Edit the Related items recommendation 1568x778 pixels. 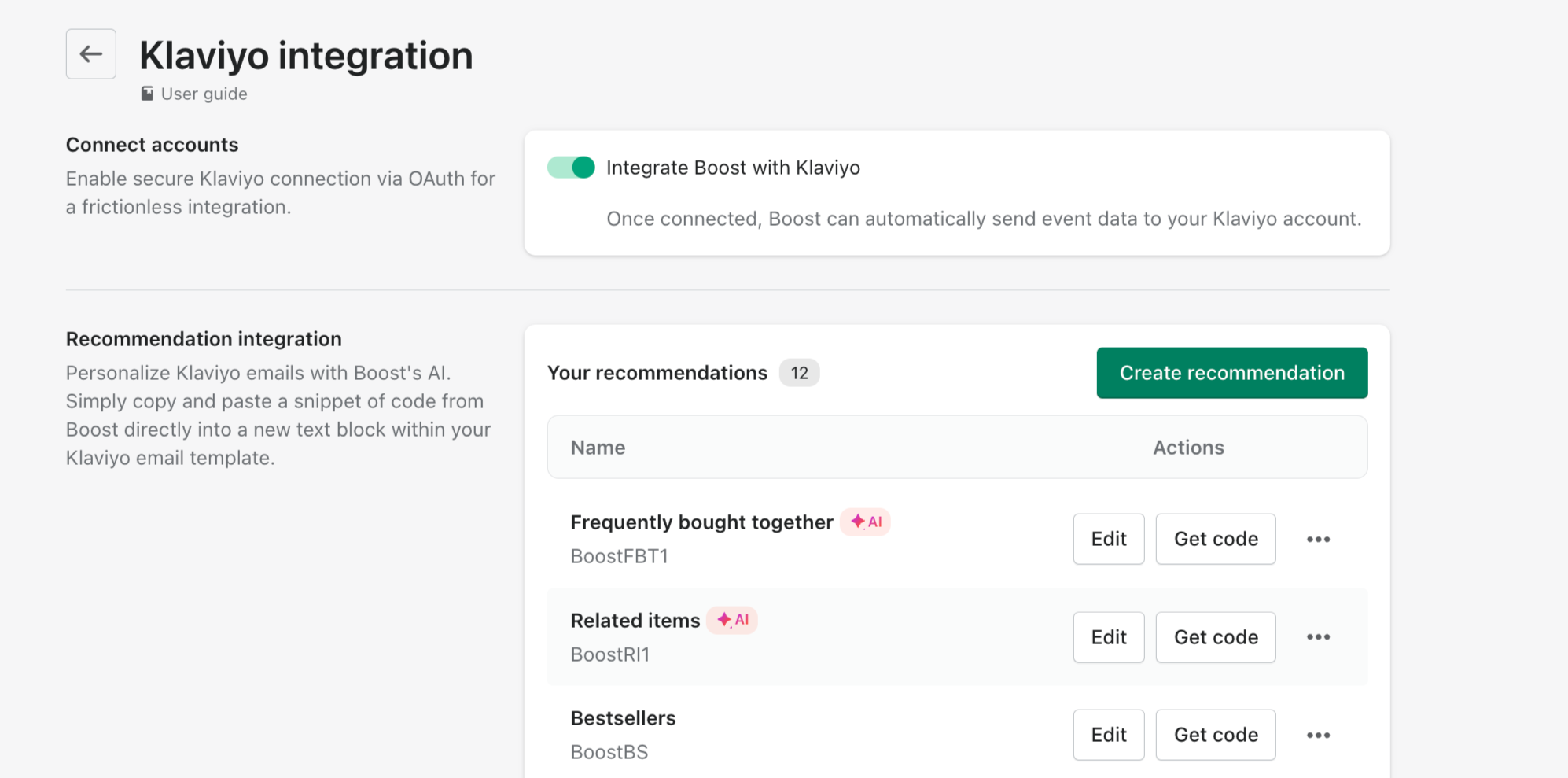click(x=1109, y=637)
